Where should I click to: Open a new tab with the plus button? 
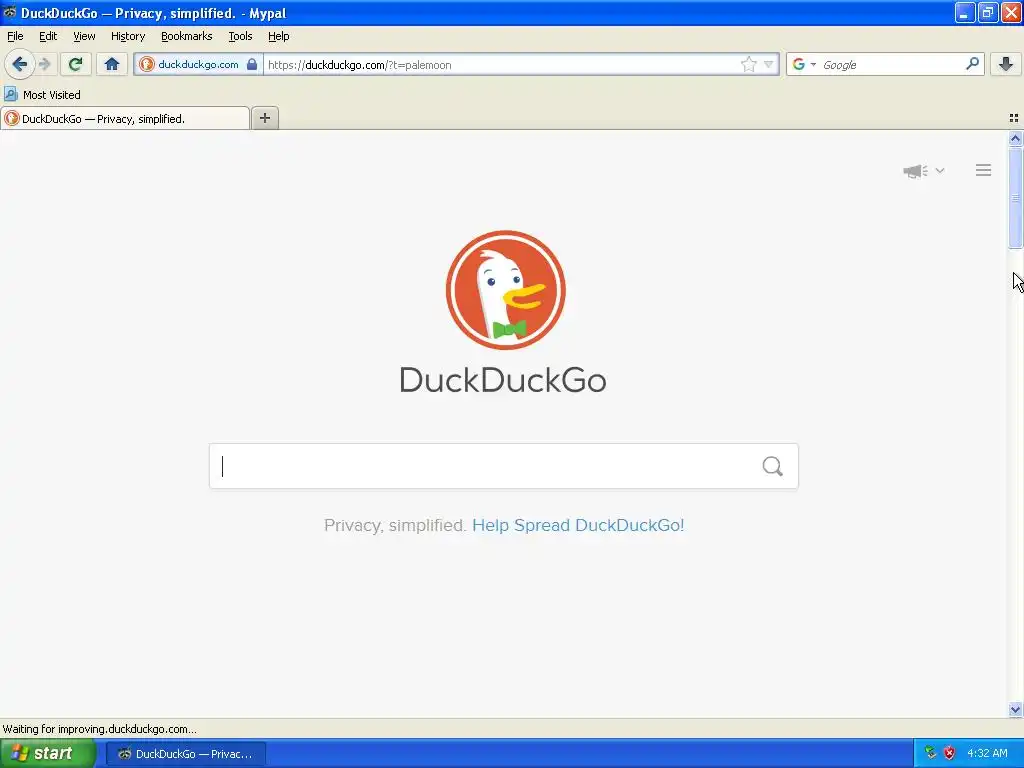point(264,118)
